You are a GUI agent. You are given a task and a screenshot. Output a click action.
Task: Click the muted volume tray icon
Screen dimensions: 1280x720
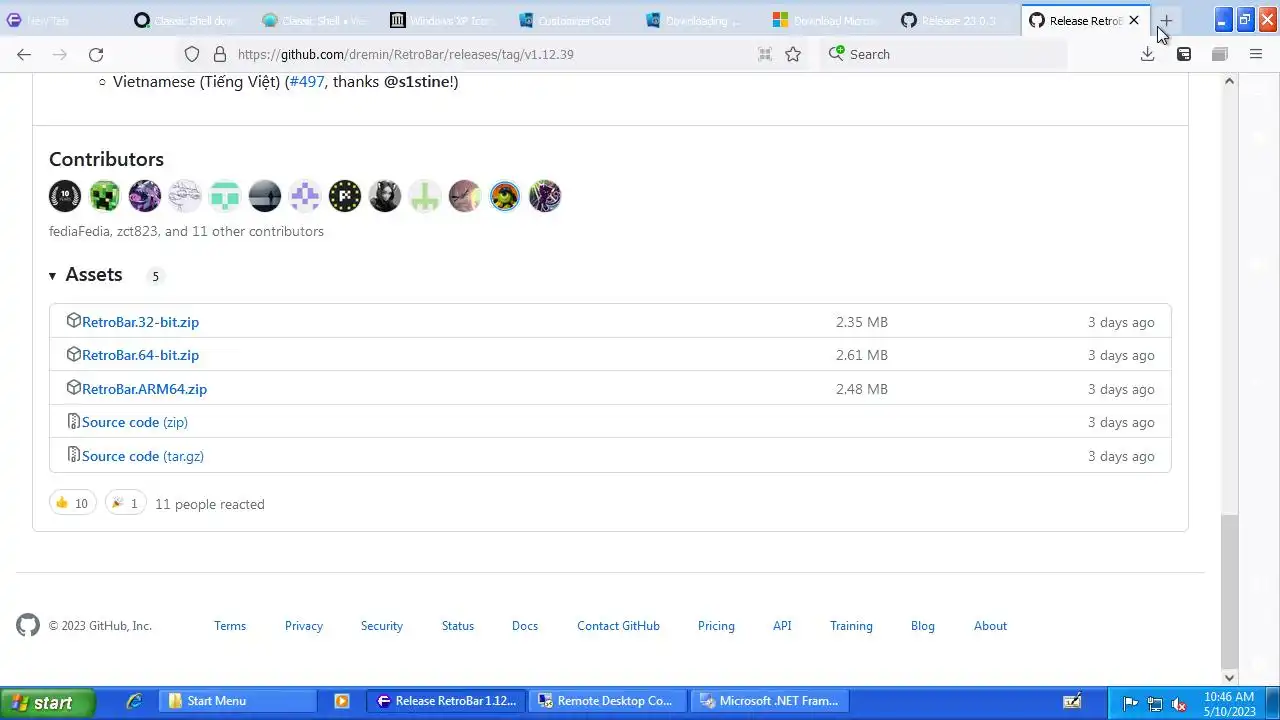click(1179, 703)
